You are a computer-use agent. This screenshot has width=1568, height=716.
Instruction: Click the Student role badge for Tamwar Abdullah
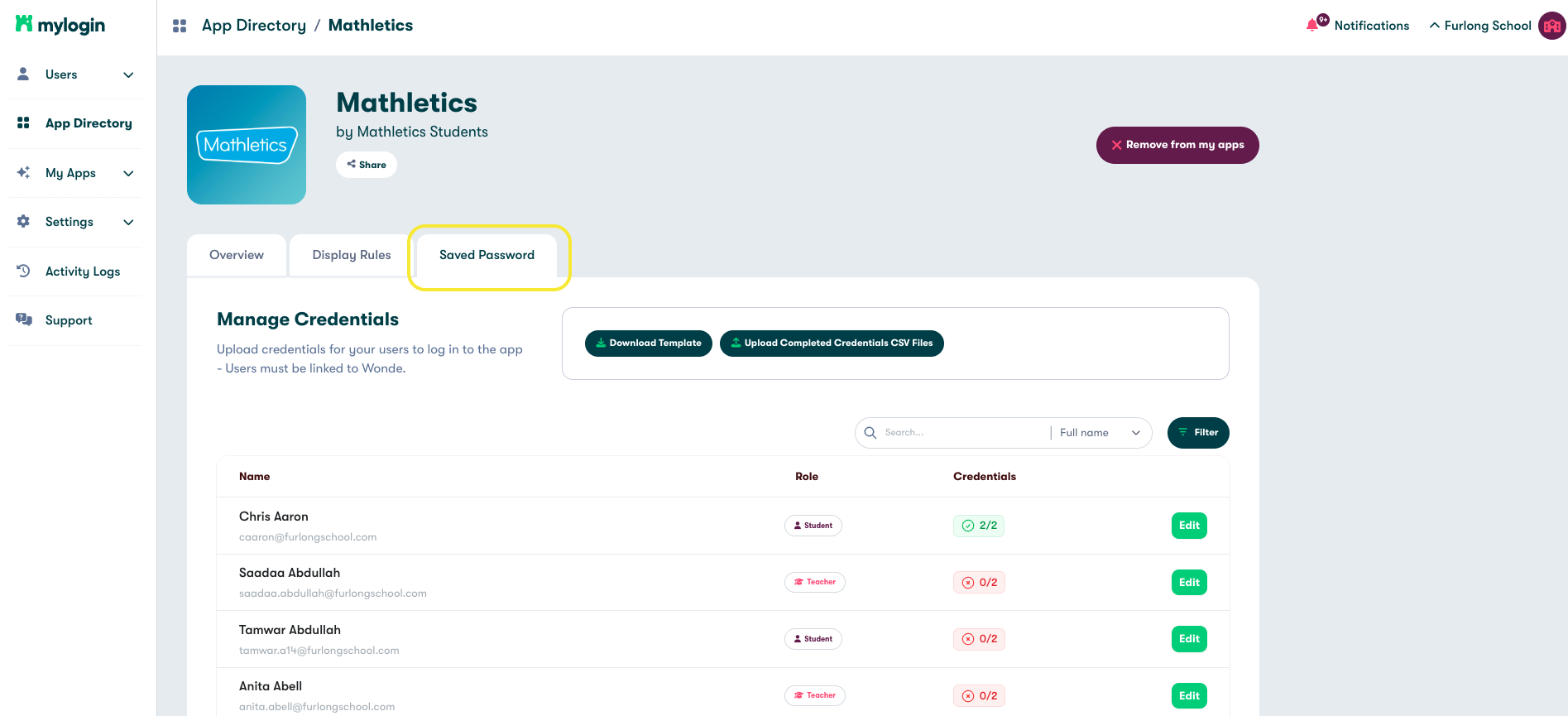(813, 639)
